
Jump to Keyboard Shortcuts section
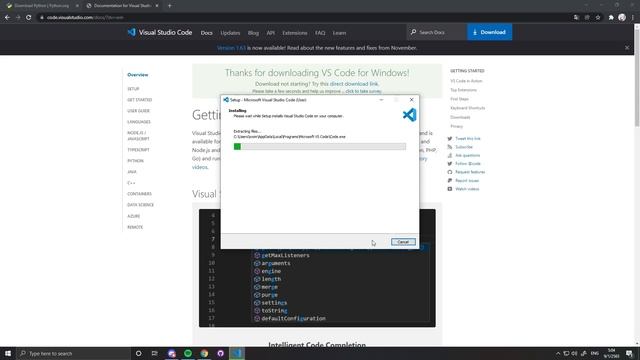point(467,108)
